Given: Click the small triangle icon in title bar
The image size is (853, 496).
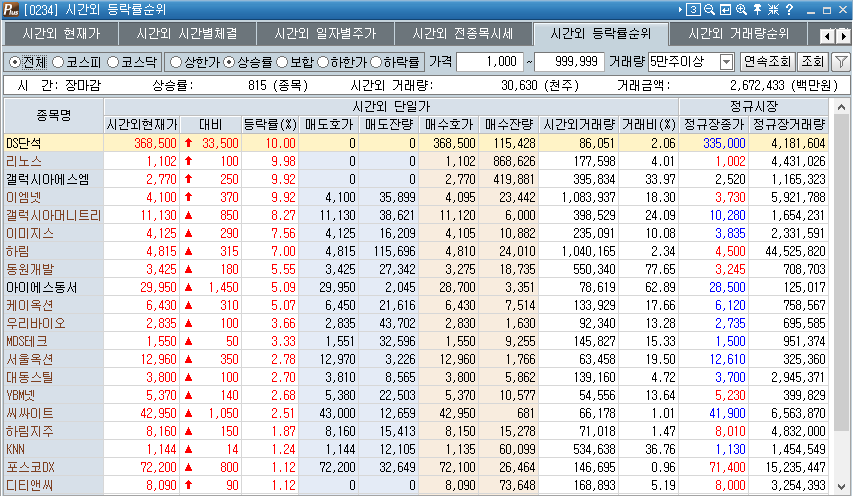Looking at the screenshot, I should coord(681,10).
